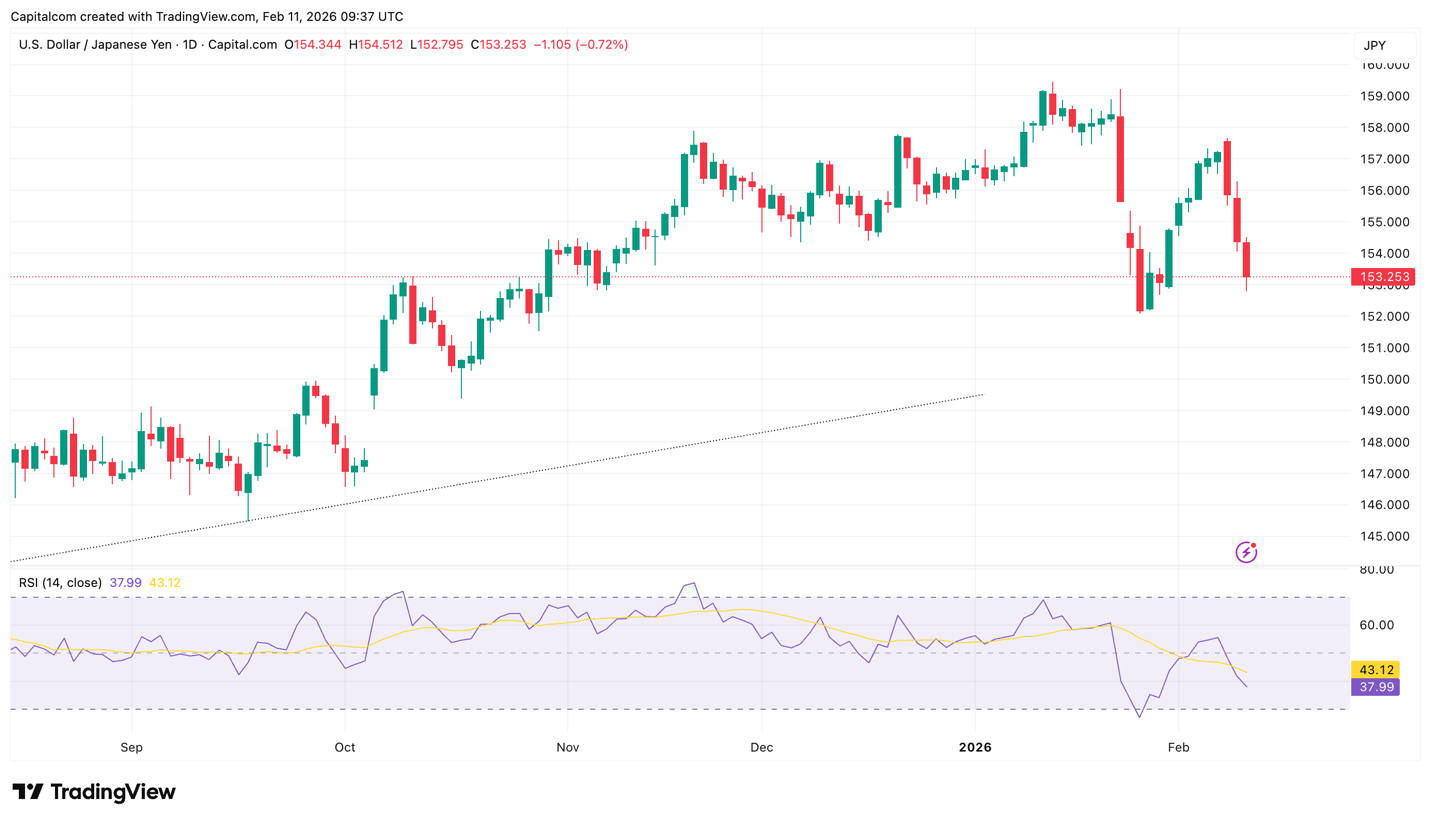Click the purple lightning bolt event icon
1431x823 pixels.
[x=1246, y=551]
